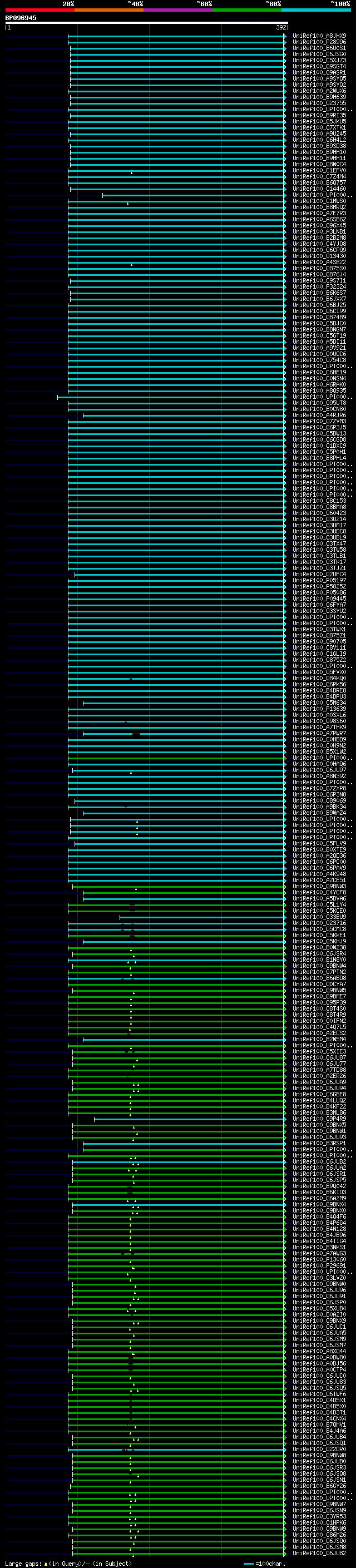
Task: Click hit UniRef100_O14460
Action: pos(319,189)
